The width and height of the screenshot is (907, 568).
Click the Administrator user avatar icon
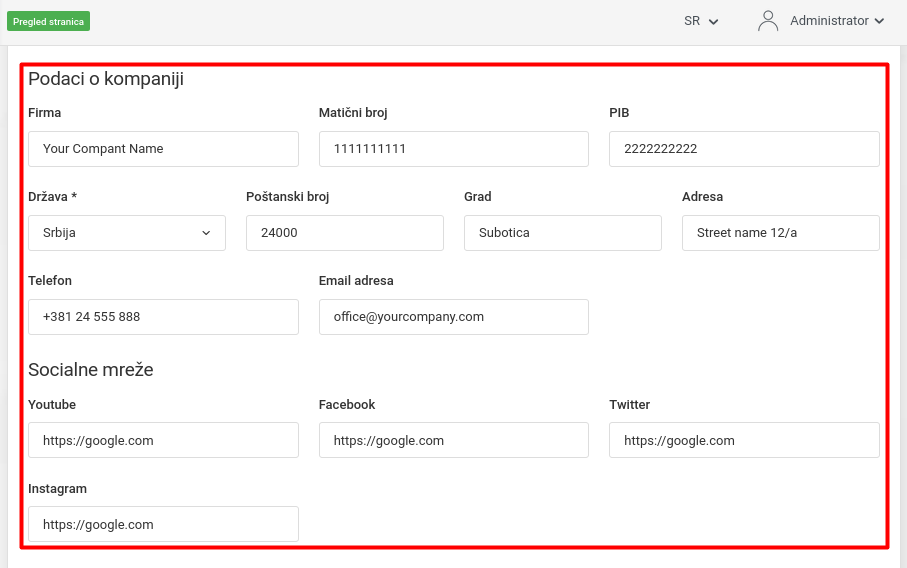[x=768, y=21]
